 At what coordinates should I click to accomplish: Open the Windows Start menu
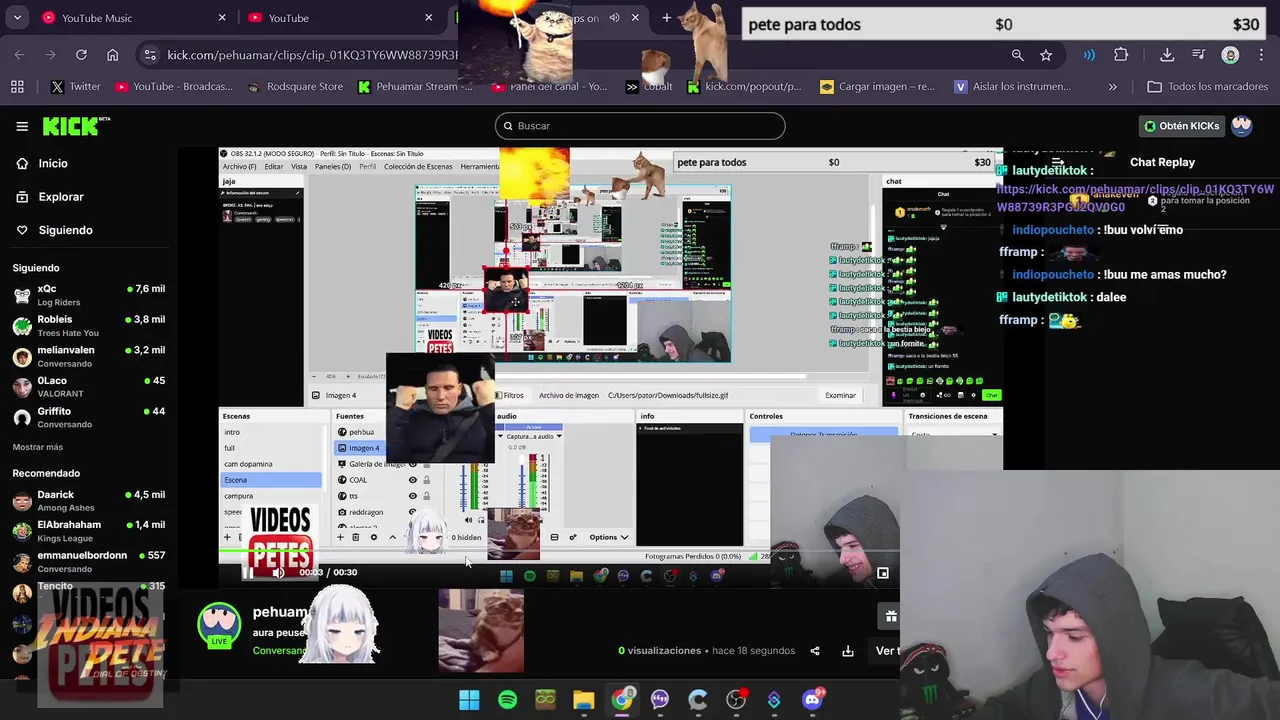tap(469, 700)
